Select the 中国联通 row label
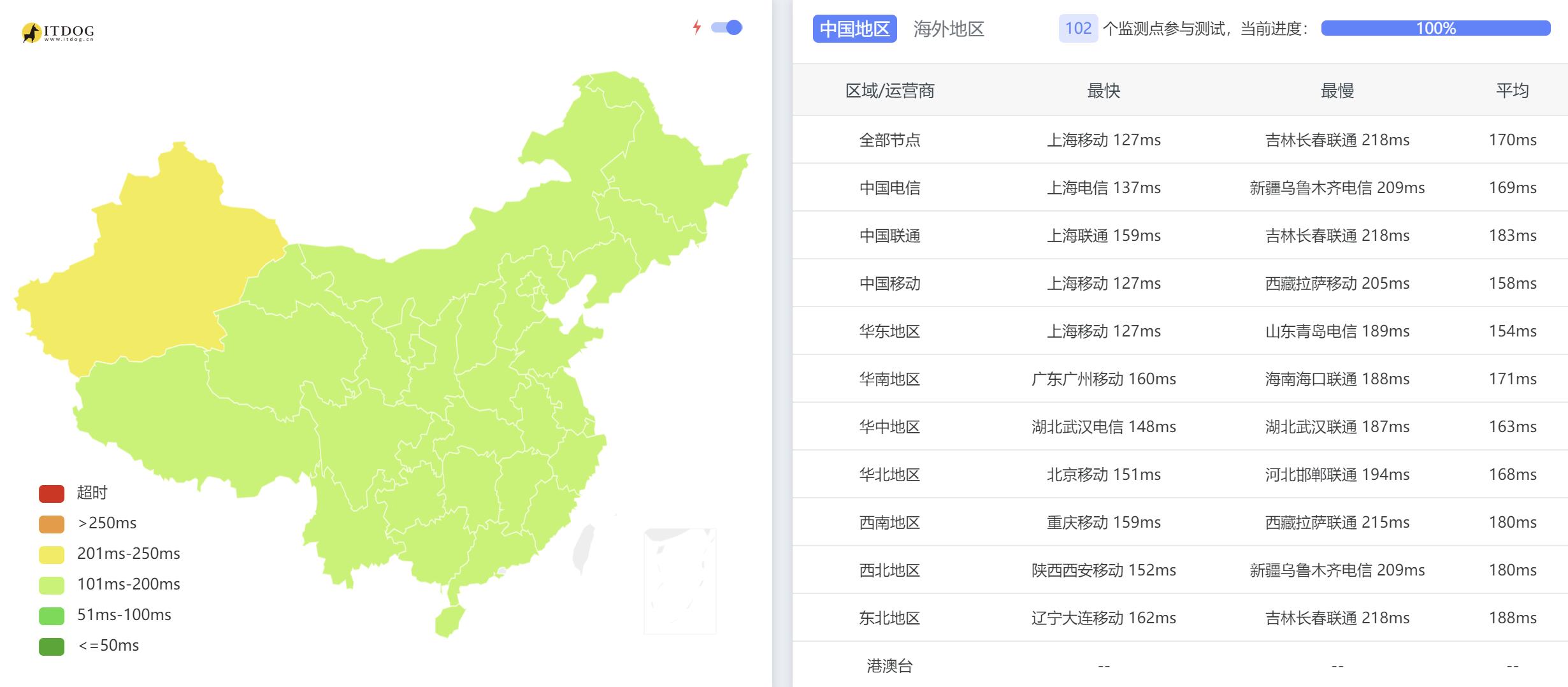1568x687 pixels. [889, 235]
